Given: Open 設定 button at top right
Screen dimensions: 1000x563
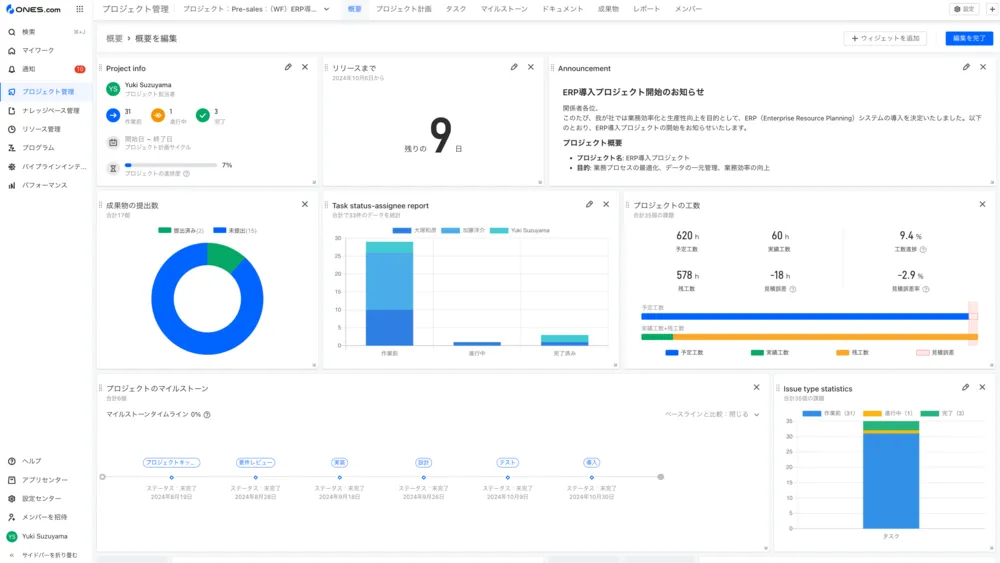Looking at the screenshot, I should [x=964, y=9].
